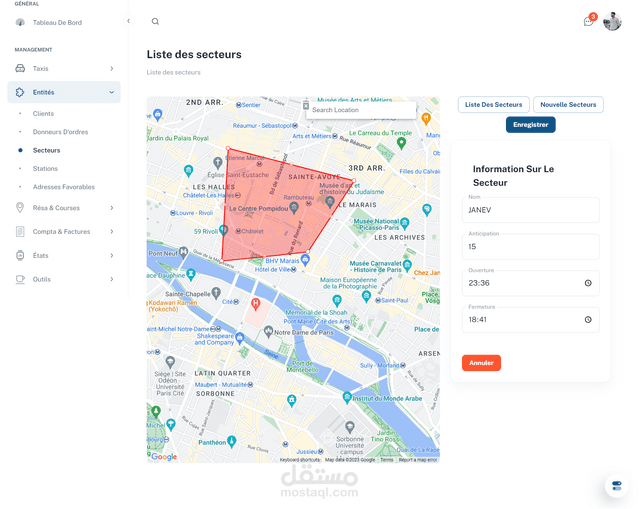
Task: Toggle the theme settings floating button
Action: [616, 486]
